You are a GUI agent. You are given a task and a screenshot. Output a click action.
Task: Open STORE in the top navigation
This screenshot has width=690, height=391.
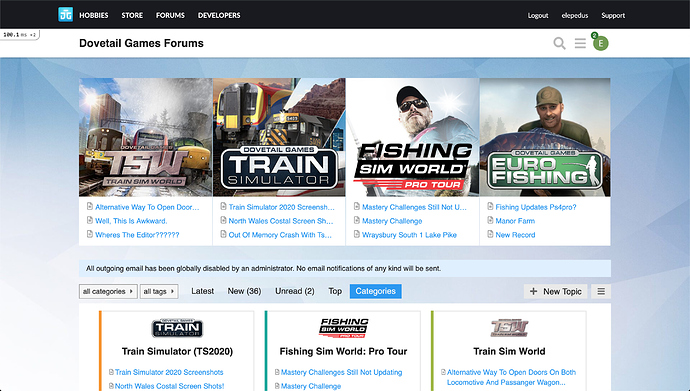132,15
